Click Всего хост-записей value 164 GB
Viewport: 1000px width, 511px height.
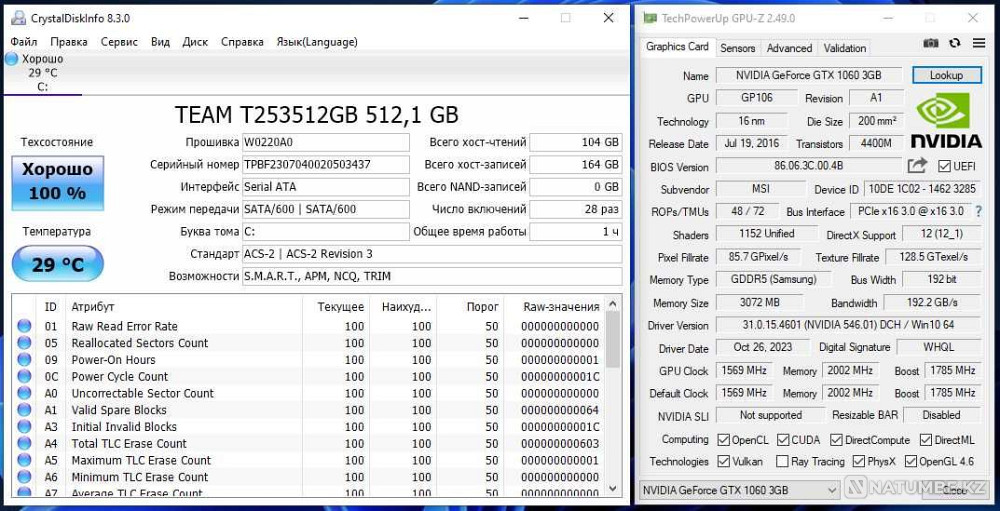click(x=576, y=165)
